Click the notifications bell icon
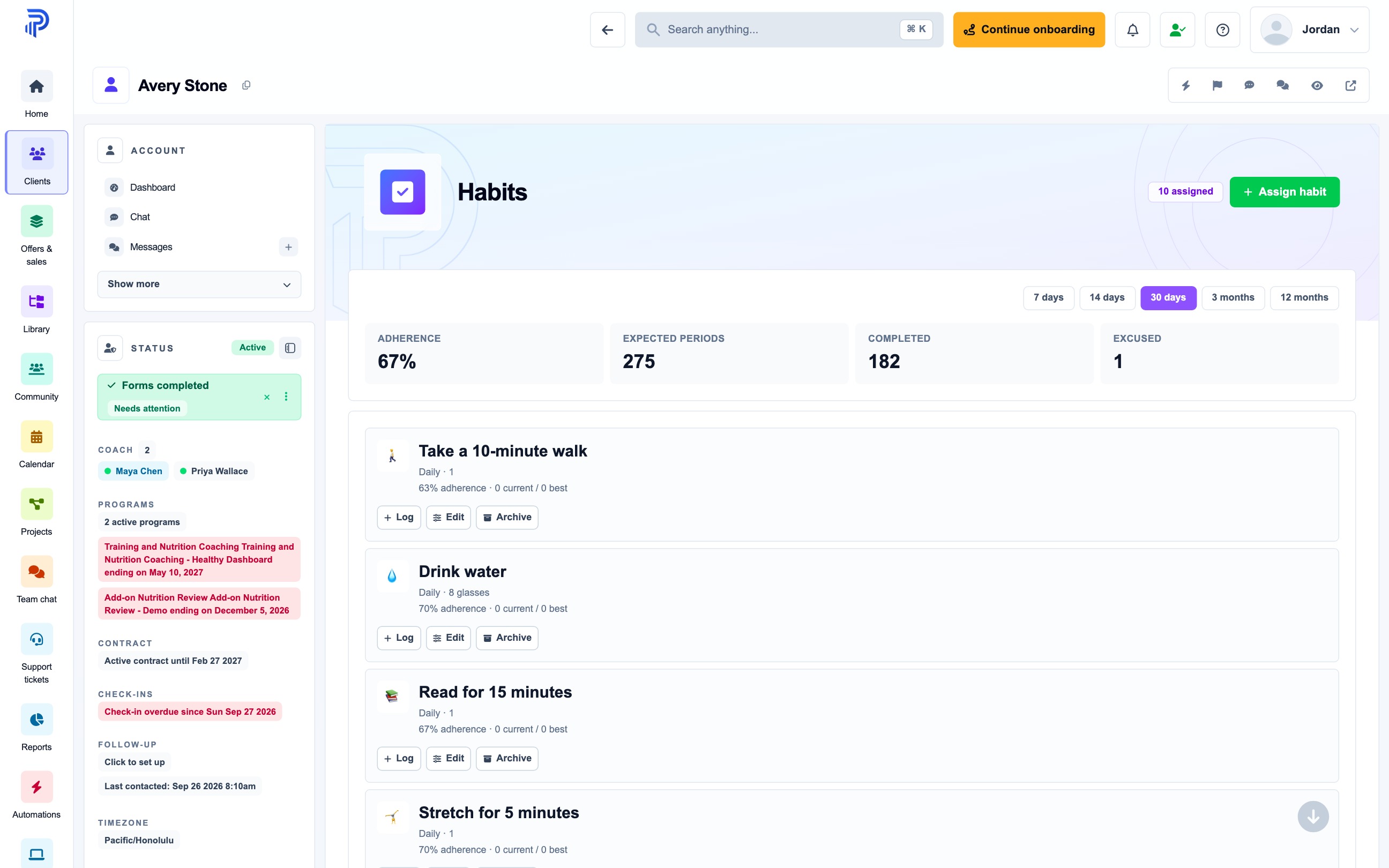The image size is (1389, 868). pos(1132,30)
